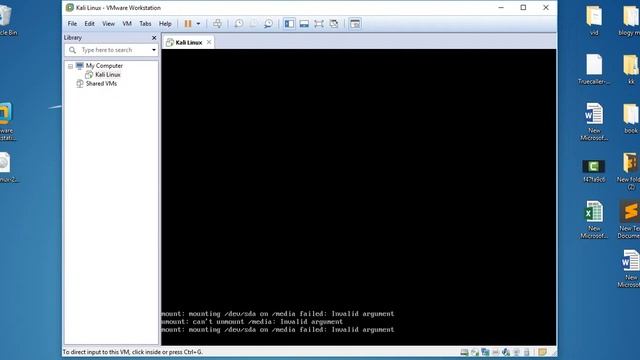Pause the Kali Linux virtual machine

[188, 24]
